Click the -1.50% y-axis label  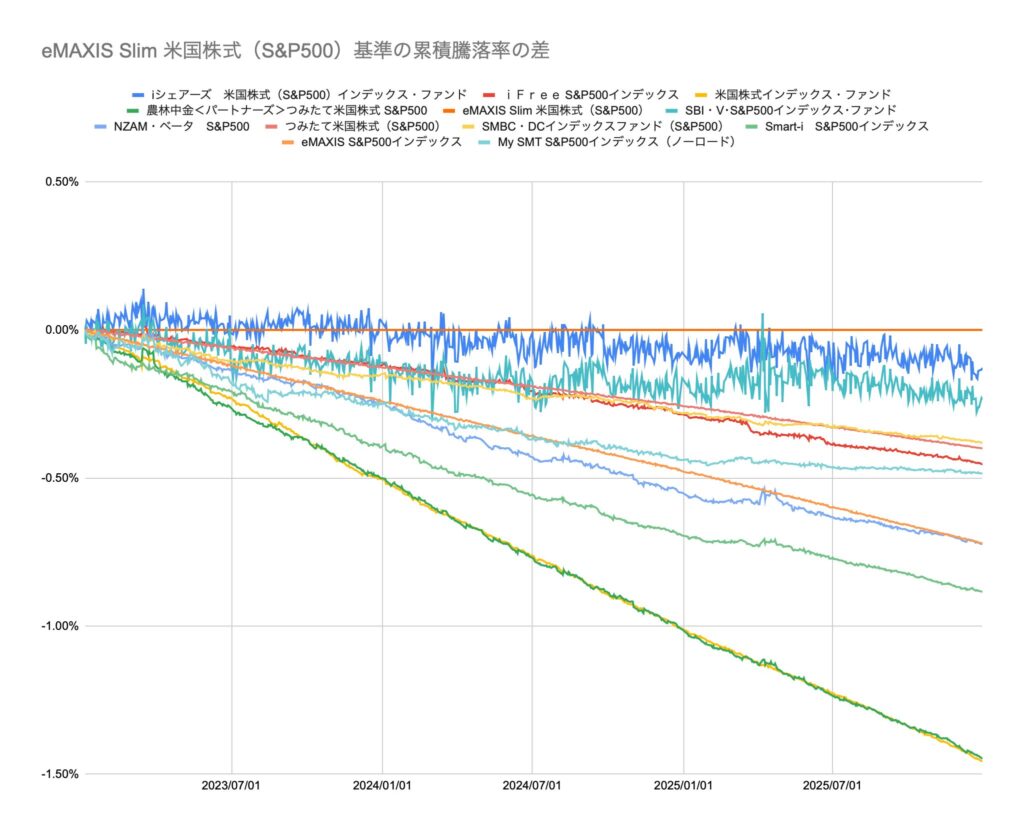58,774
